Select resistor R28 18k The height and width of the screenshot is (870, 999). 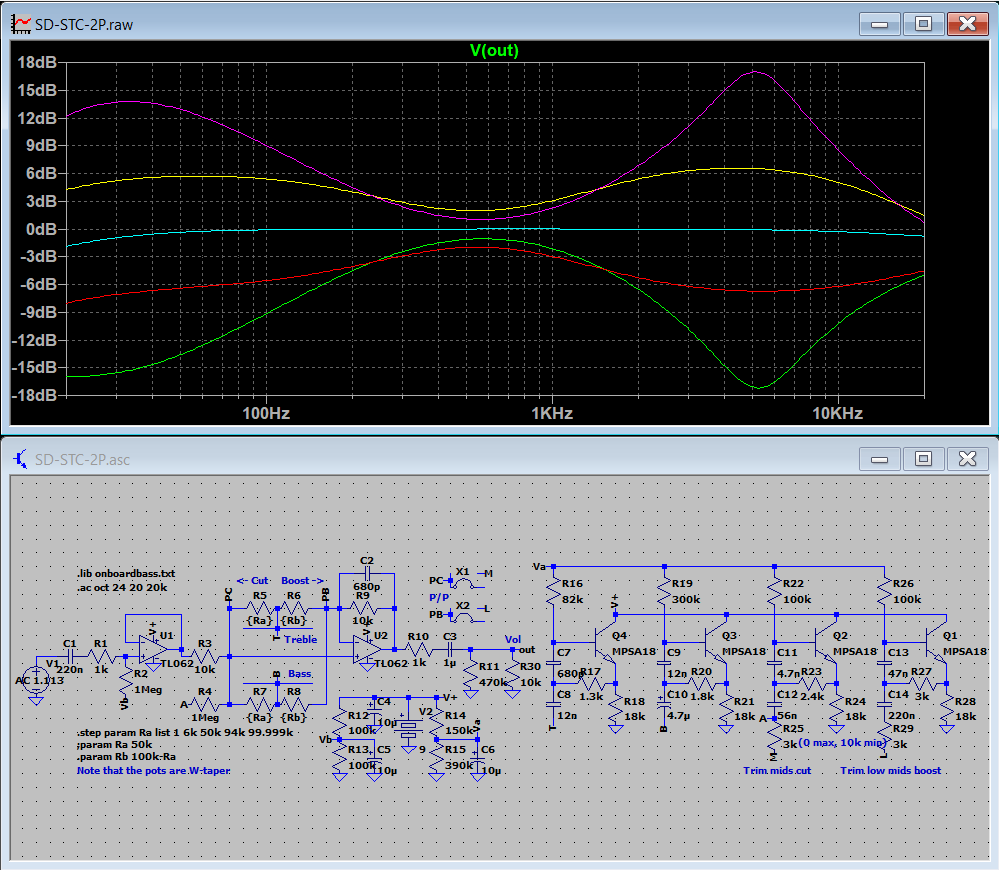947,709
